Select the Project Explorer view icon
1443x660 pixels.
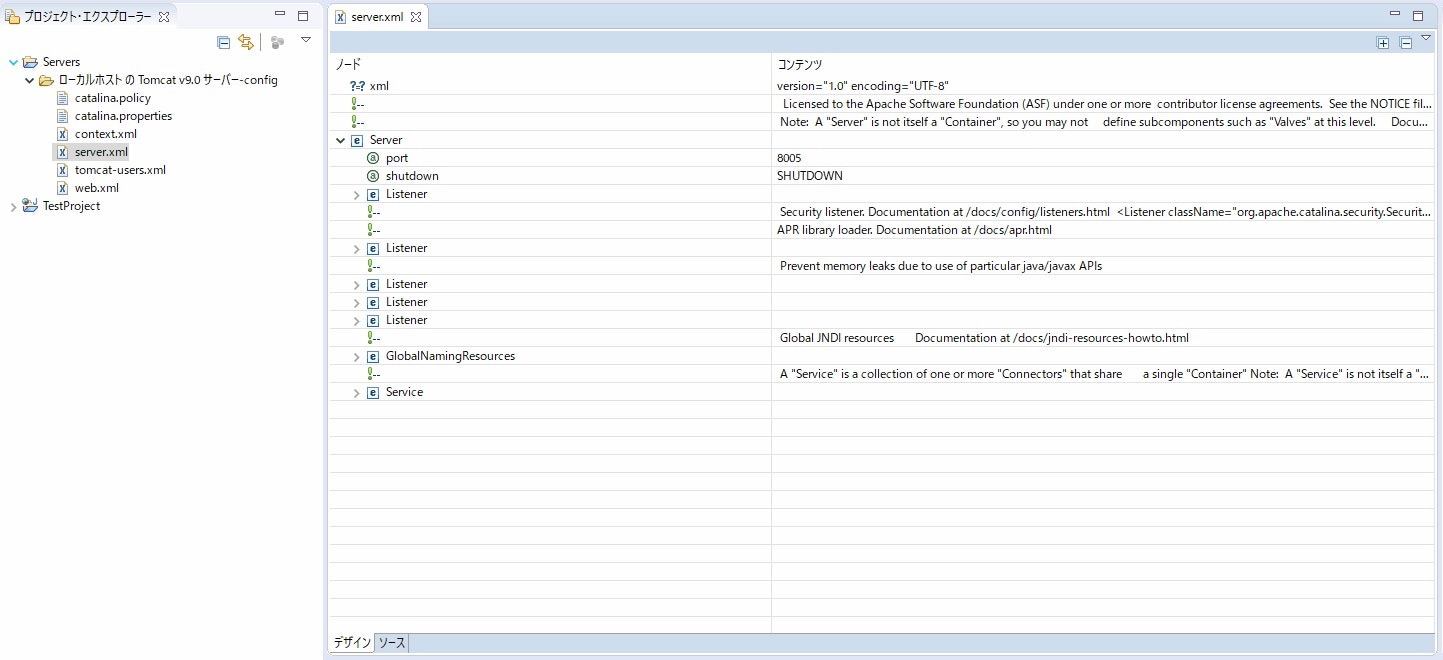coord(13,17)
